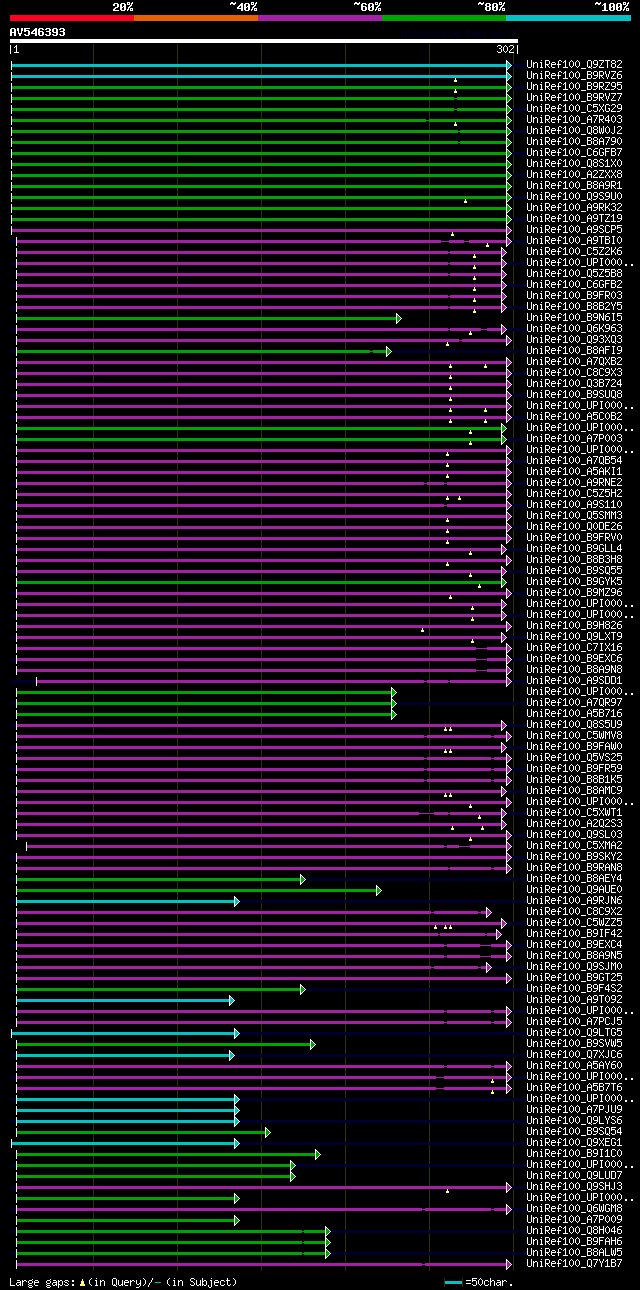Select label UniRef100_Q5VS25
The width and height of the screenshot is (640, 1290).
(x=574, y=757)
